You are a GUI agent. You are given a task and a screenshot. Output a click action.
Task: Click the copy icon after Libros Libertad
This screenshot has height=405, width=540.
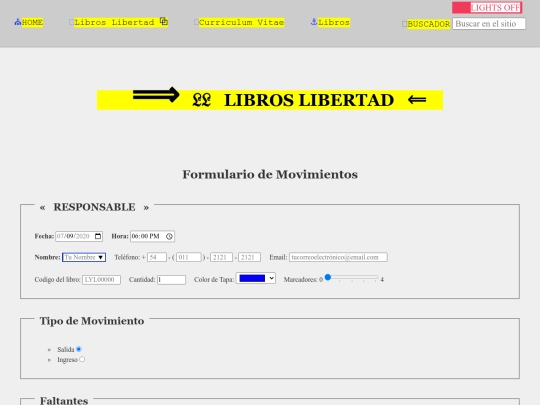point(164,21)
